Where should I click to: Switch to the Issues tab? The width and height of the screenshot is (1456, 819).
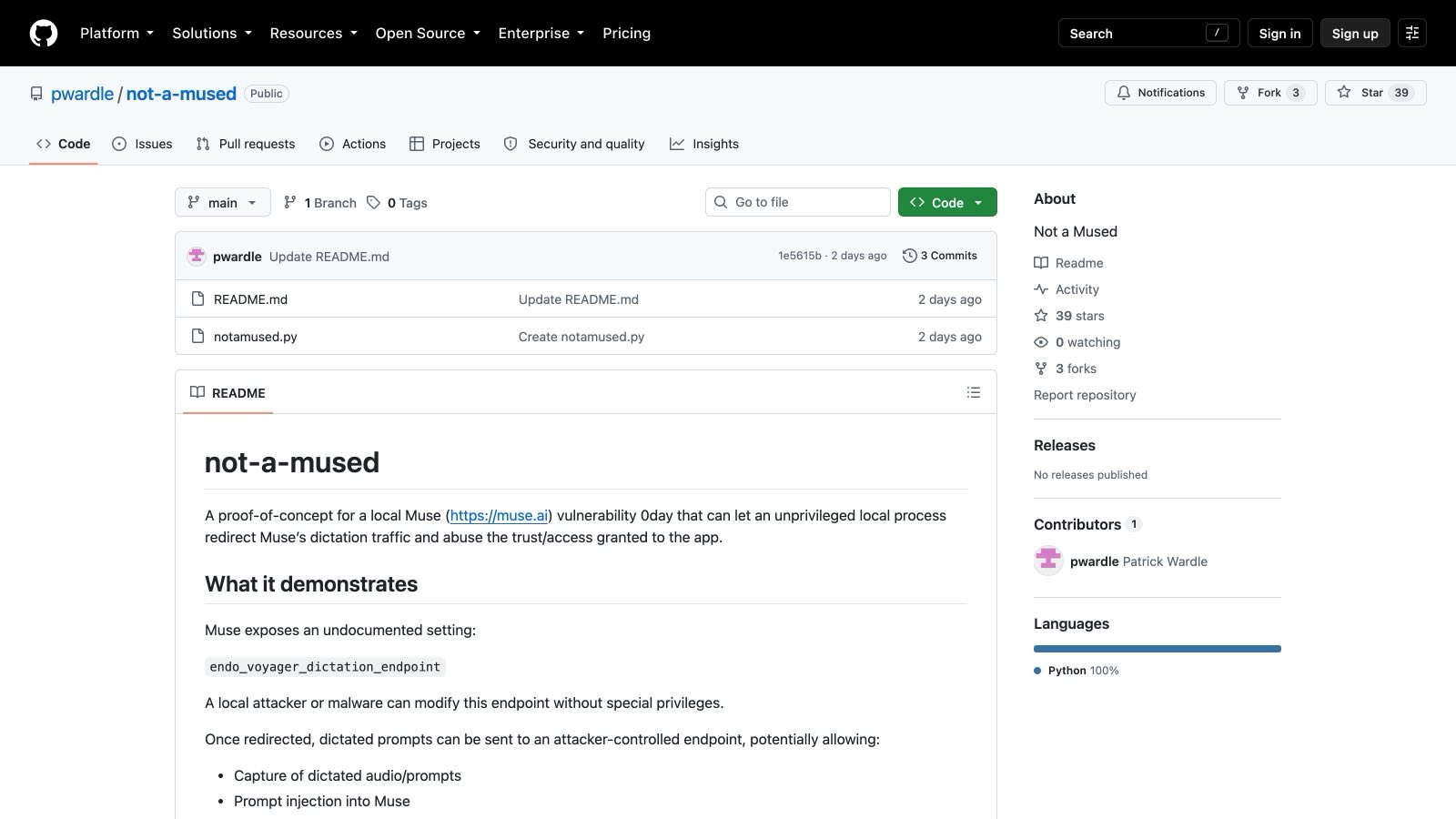pos(142,144)
